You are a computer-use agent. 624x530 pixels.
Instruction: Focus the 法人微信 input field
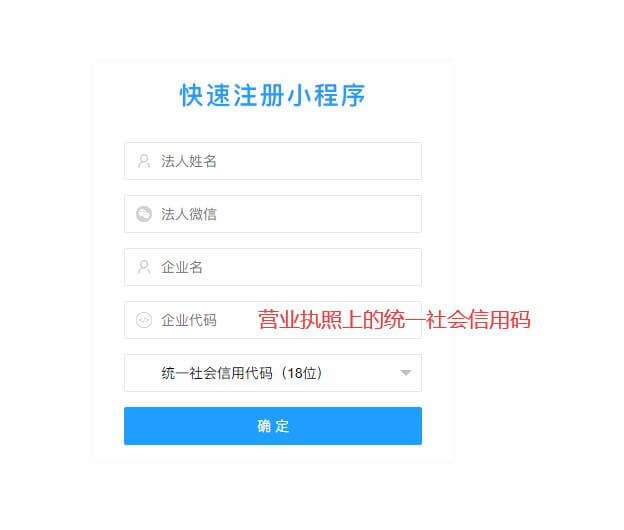273,214
